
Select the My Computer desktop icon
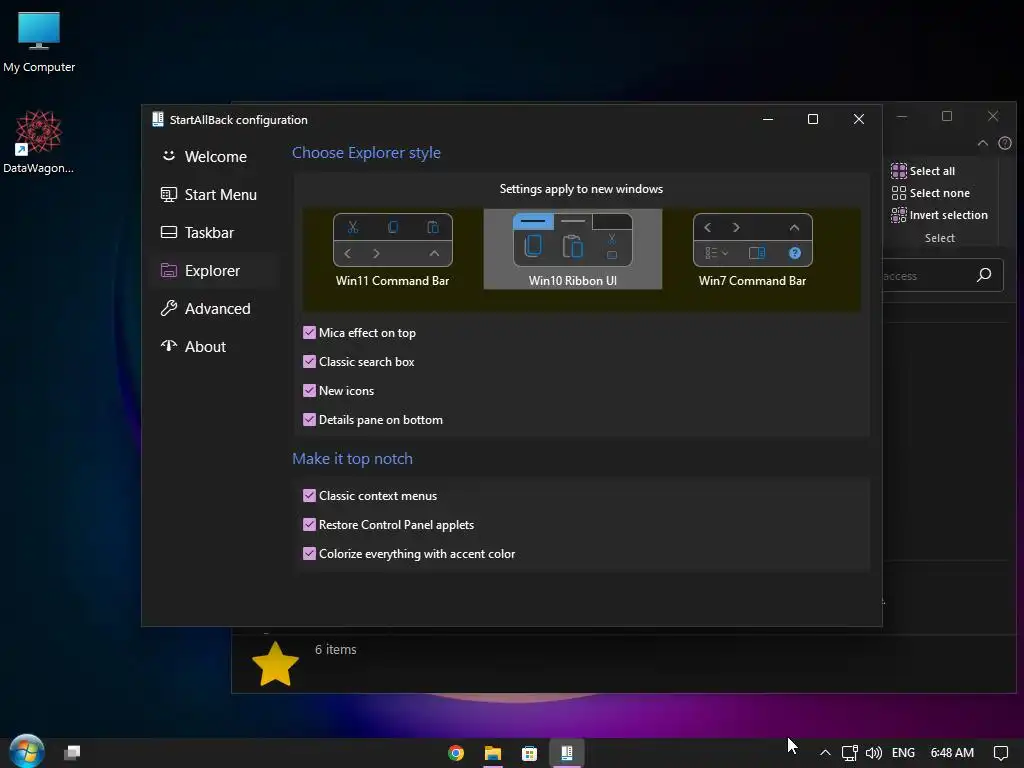coord(39,42)
